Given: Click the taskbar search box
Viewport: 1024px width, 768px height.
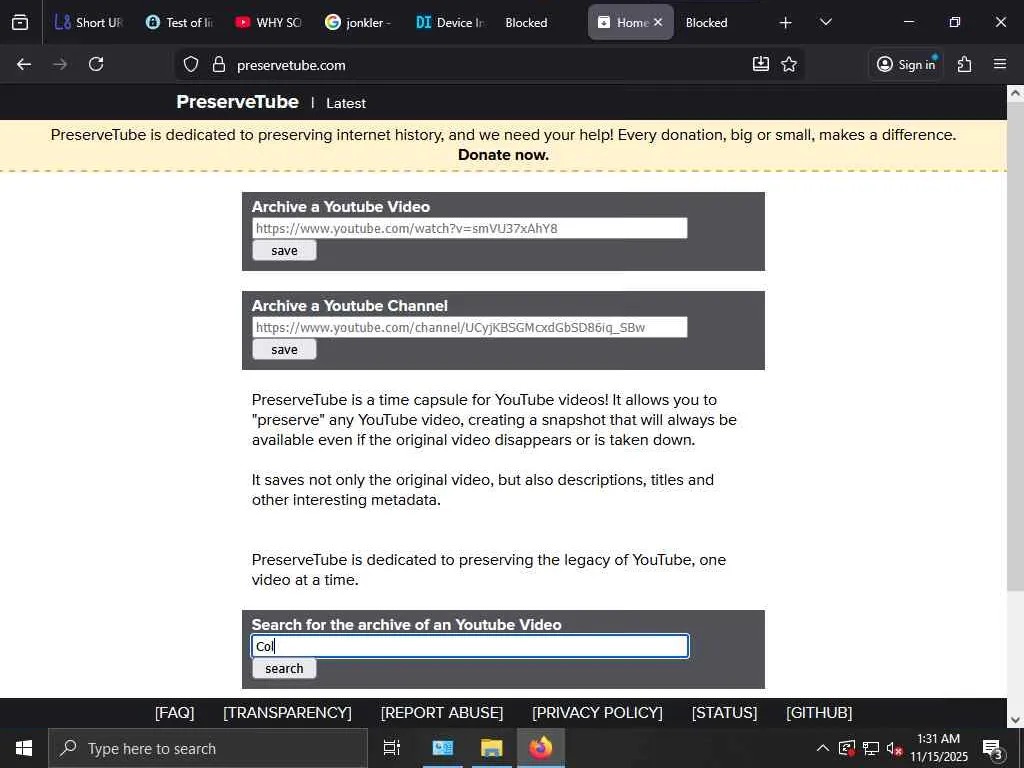Looking at the screenshot, I should (x=208, y=748).
